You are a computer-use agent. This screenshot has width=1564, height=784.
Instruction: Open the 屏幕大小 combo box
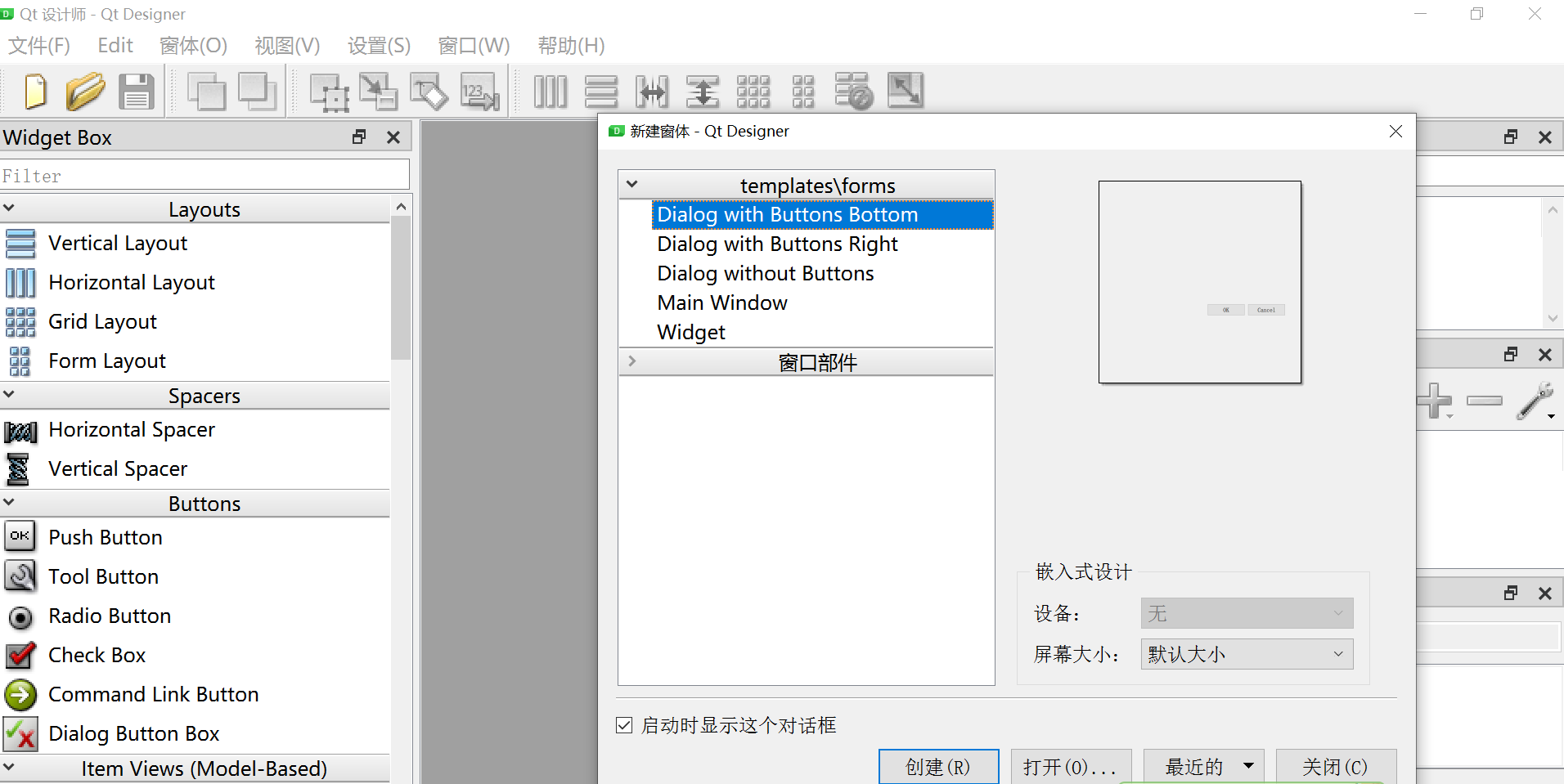pos(1247,654)
